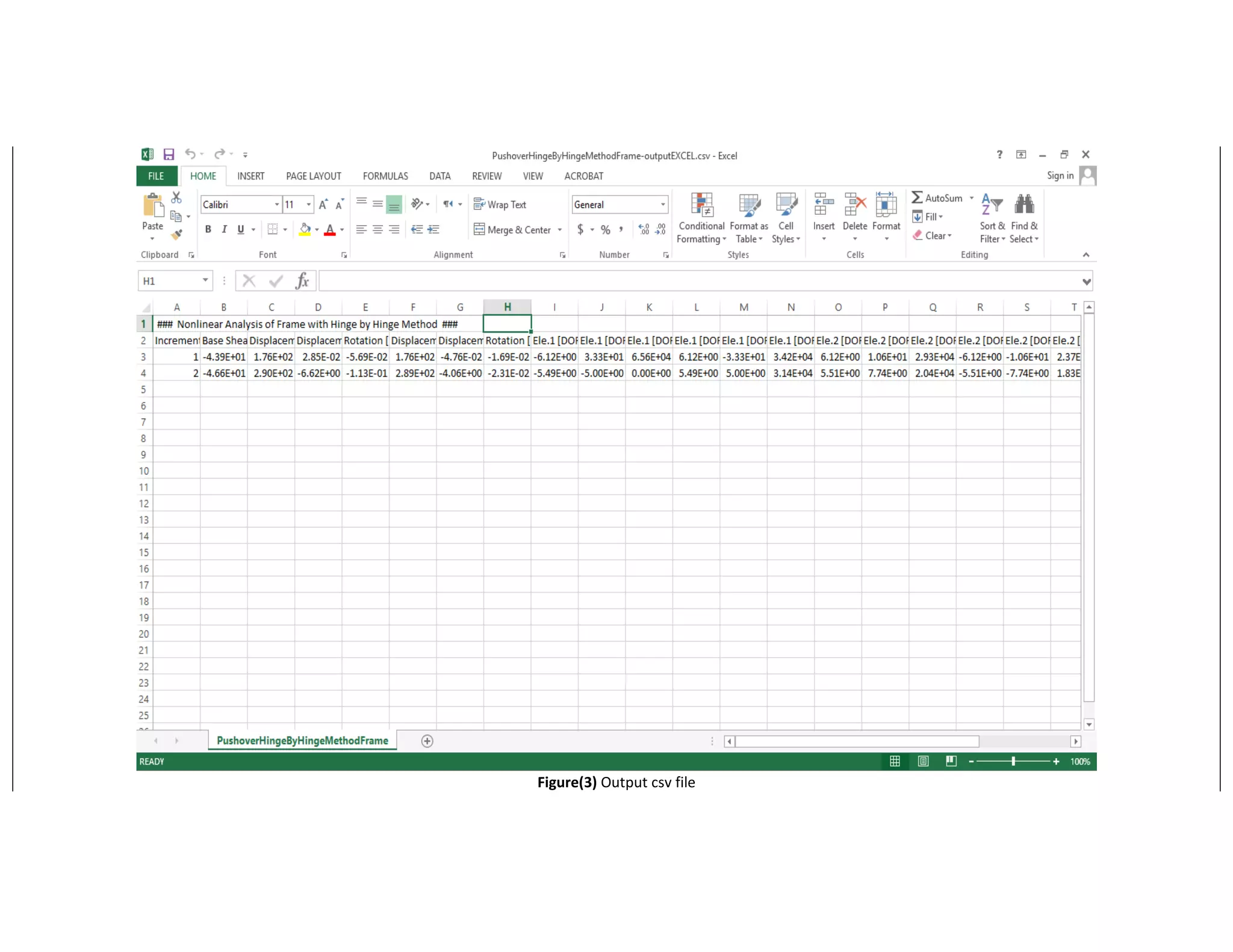The height and width of the screenshot is (952, 1233).
Task: Decrease font size
Action: 340,205
